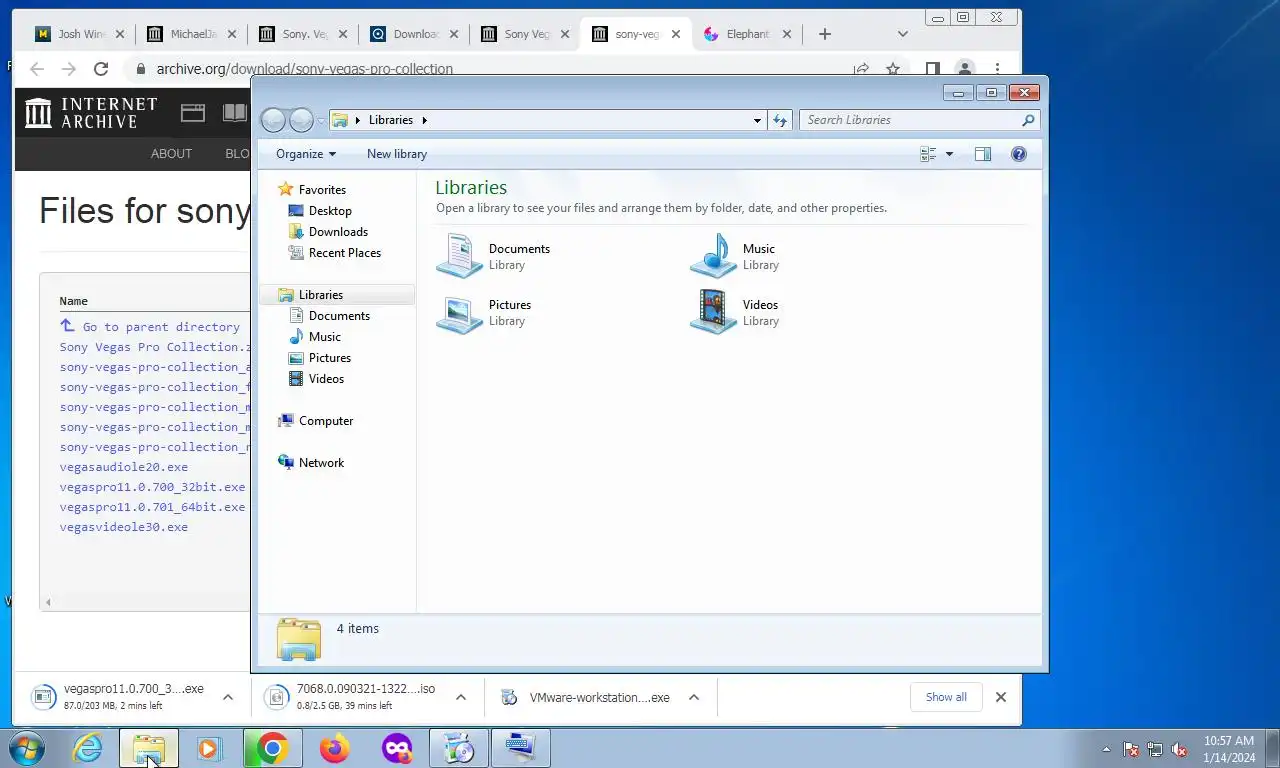1280x768 pixels.
Task: Reload the archive.org page
Action: click(x=100, y=69)
